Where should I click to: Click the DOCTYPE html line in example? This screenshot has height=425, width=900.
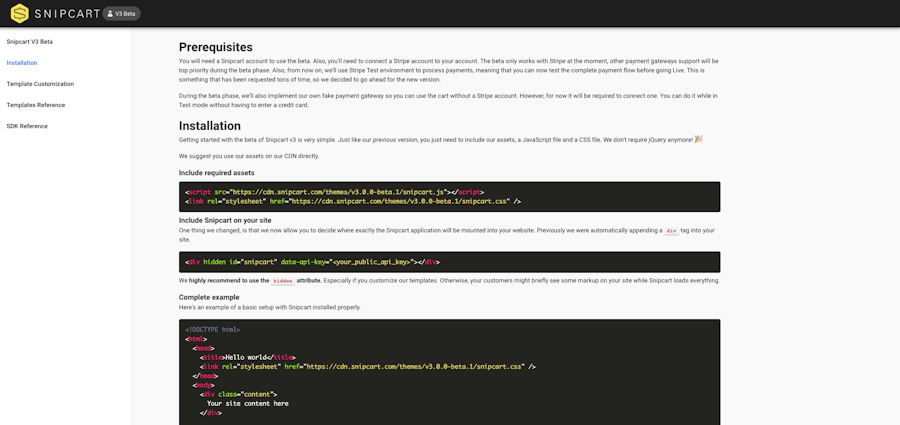click(x=212, y=330)
